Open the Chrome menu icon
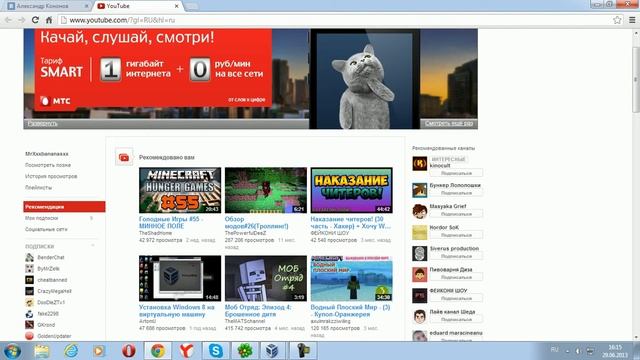The image size is (640, 360). pos(632,20)
